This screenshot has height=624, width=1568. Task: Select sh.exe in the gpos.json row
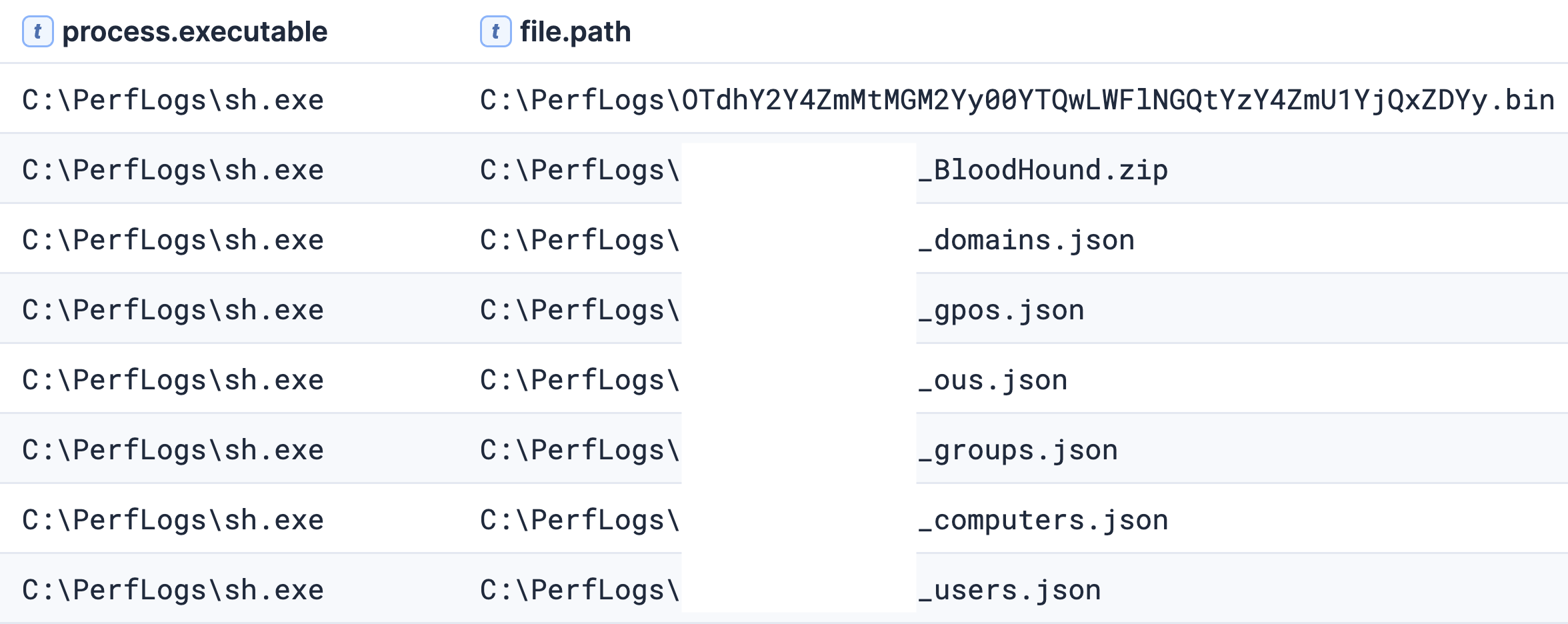[274, 311]
